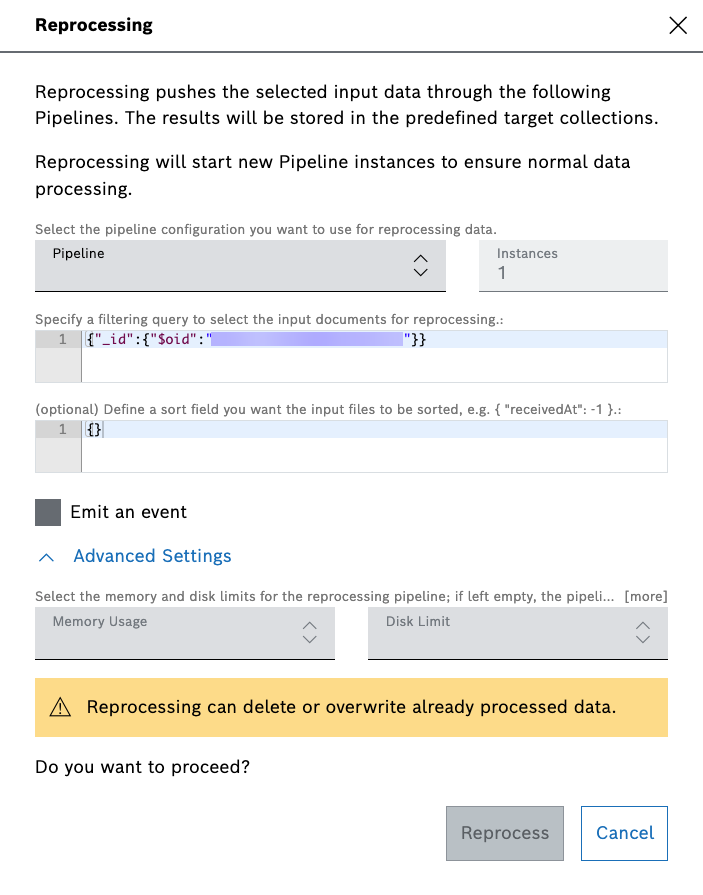This screenshot has width=703, height=895.
Task: Enable the Emit an event checkbox
Action: [48, 512]
